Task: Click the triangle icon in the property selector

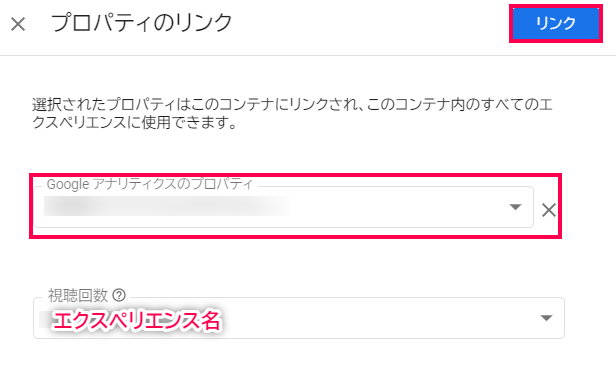Action: (515, 207)
